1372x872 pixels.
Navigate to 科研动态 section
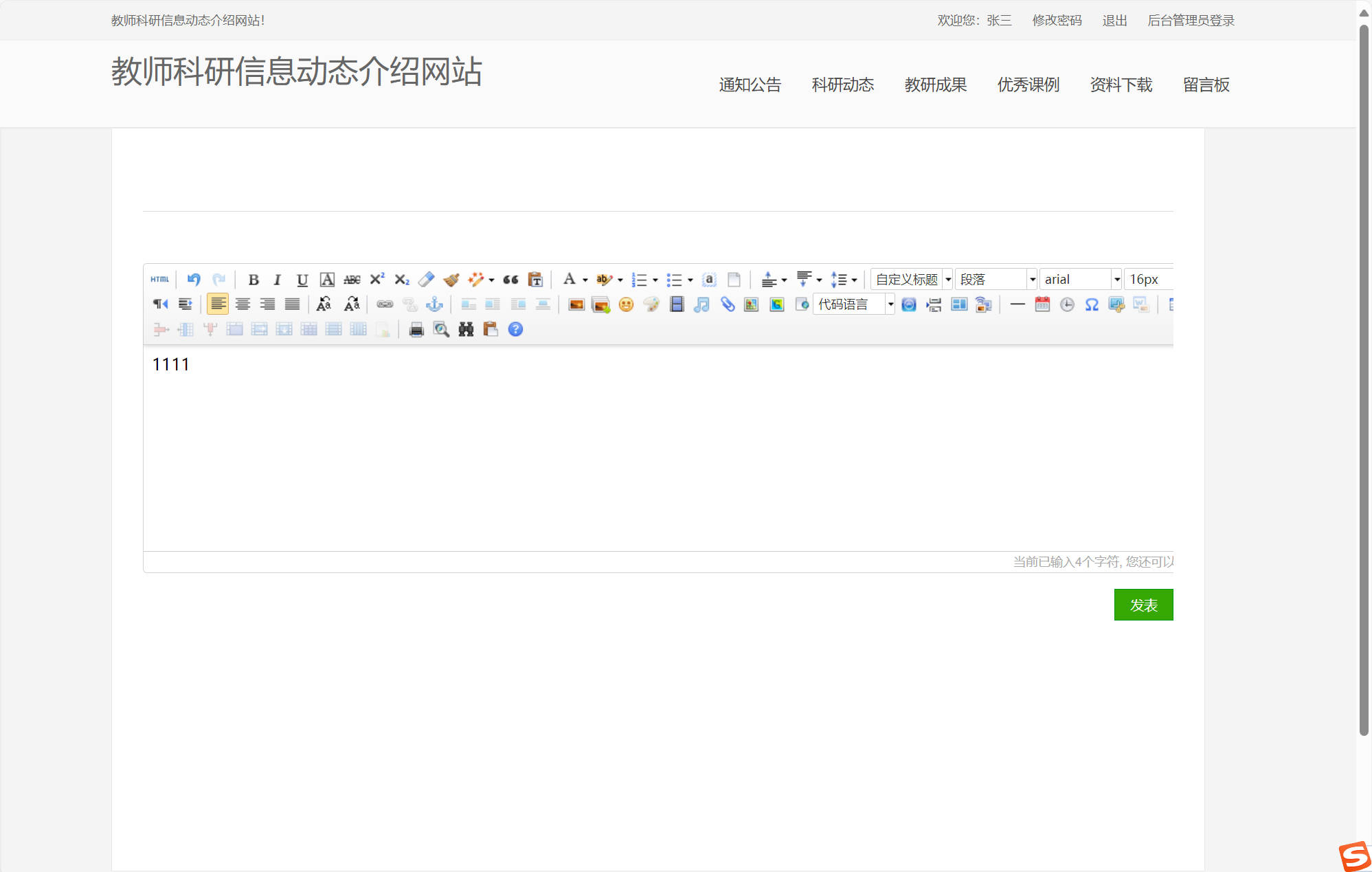point(843,85)
